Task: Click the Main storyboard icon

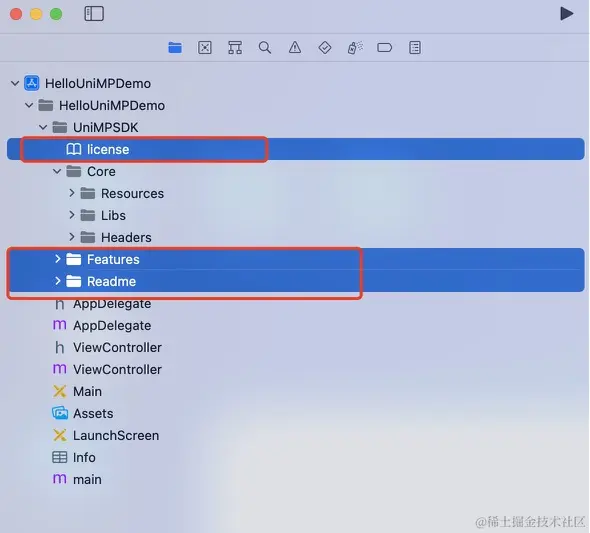Action: 59,391
